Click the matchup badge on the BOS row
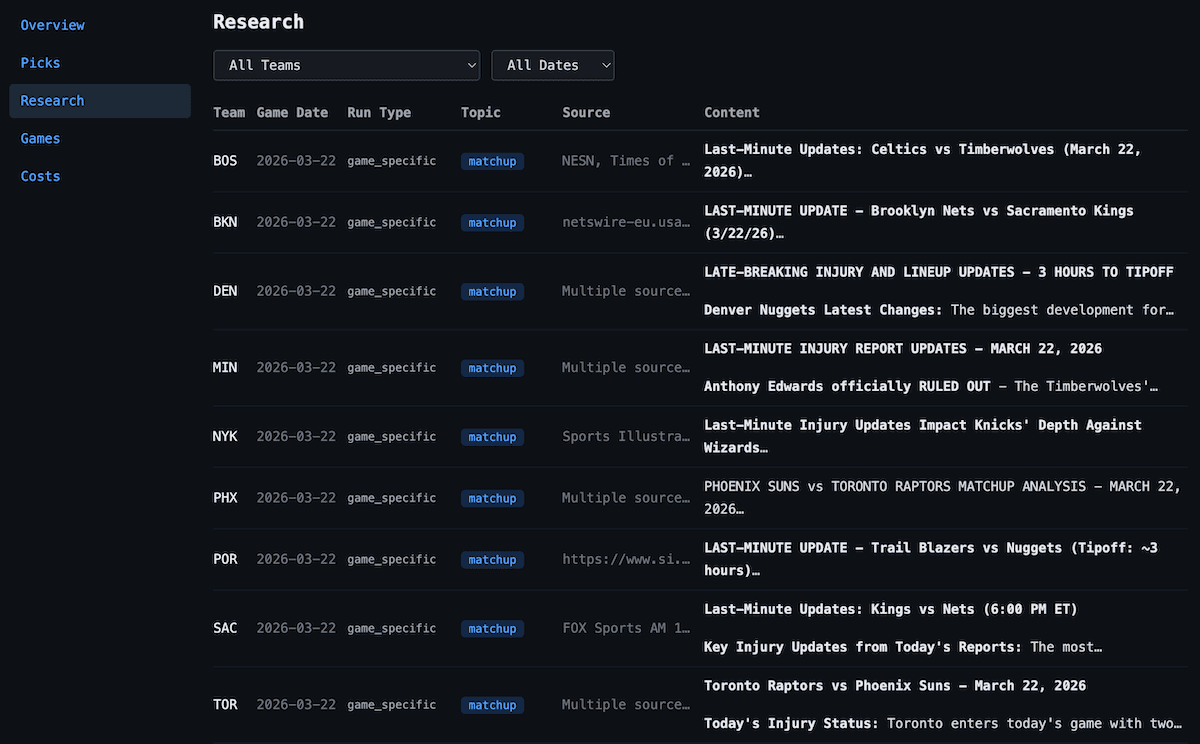Viewport: 1200px width, 744px height. [x=492, y=160]
